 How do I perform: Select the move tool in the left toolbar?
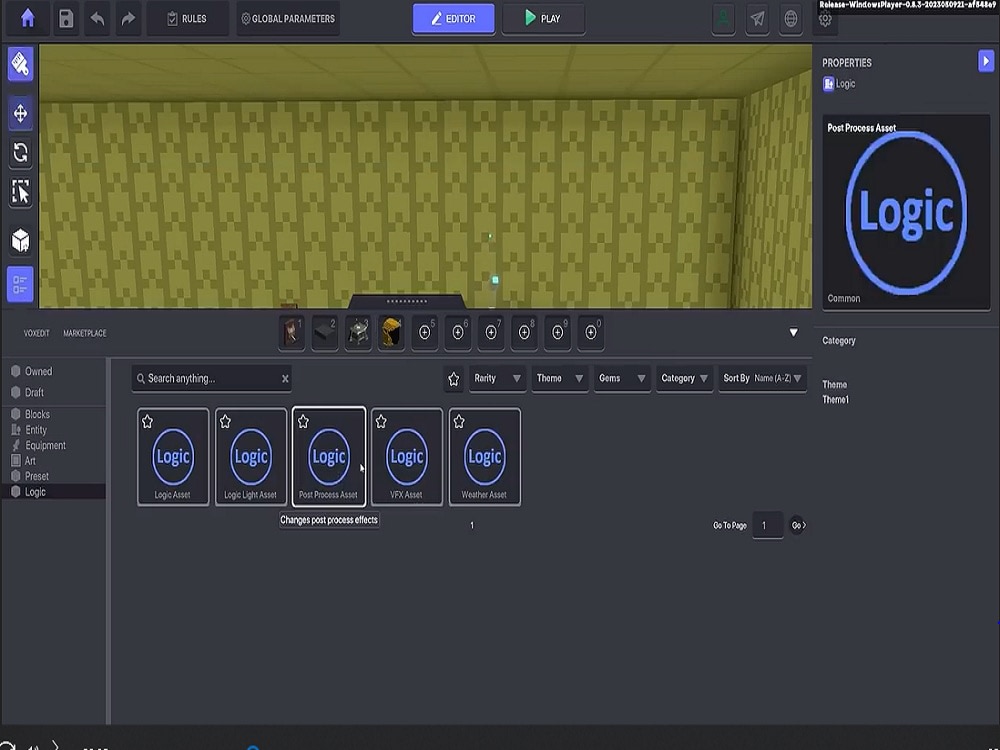[20, 113]
